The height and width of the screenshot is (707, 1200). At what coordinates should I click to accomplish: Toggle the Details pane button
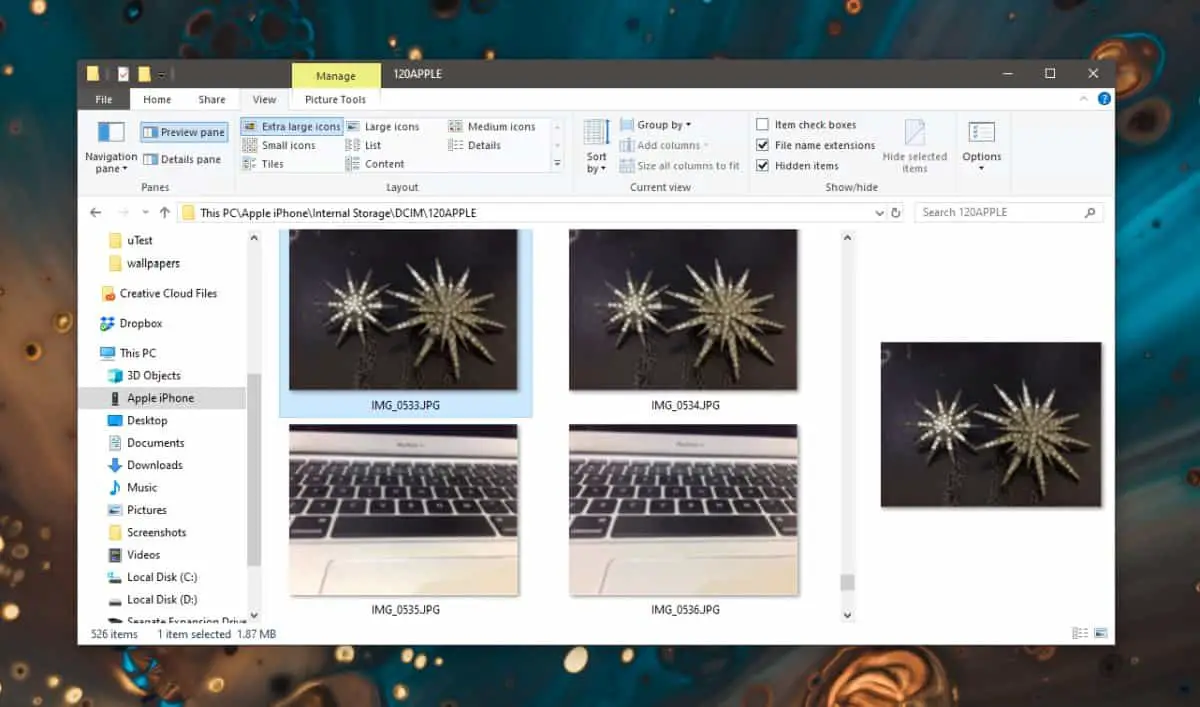(x=182, y=159)
